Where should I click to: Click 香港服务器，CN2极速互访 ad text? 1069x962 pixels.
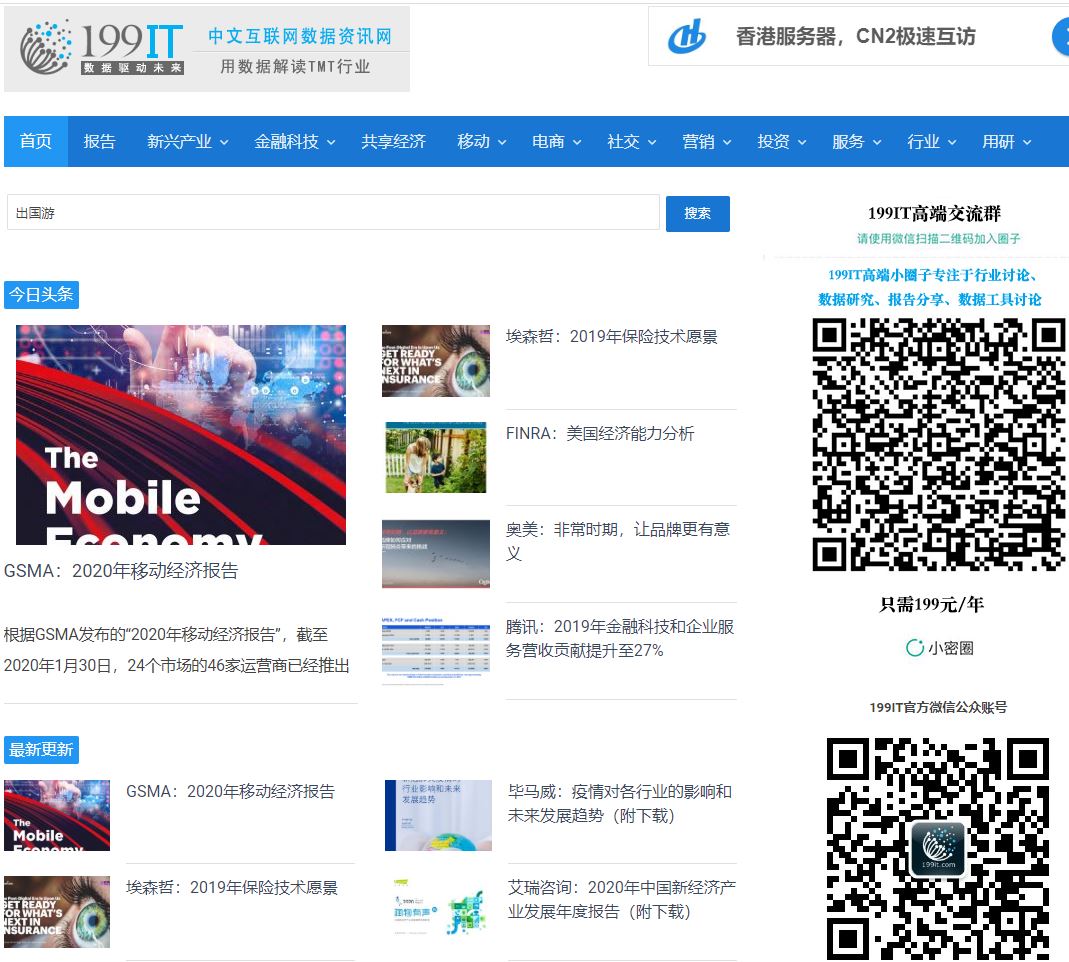pos(856,36)
